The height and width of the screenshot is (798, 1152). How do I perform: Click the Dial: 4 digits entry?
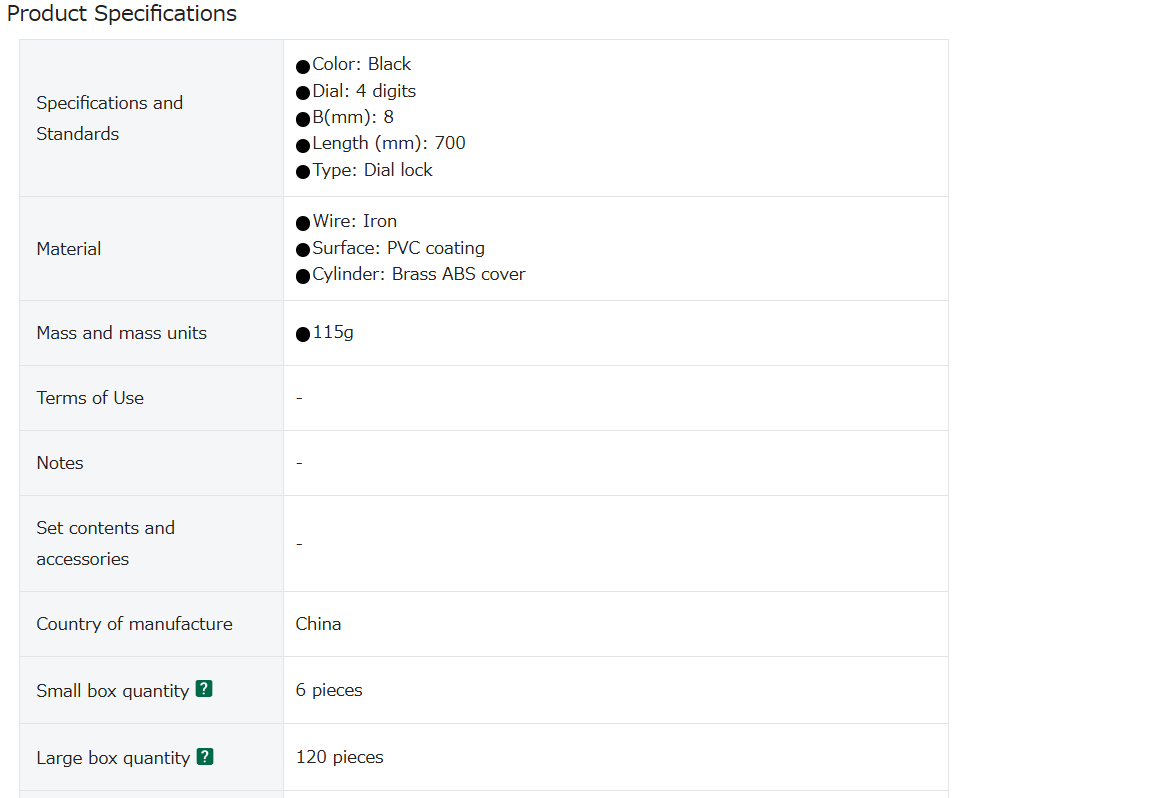coord(356,91)
